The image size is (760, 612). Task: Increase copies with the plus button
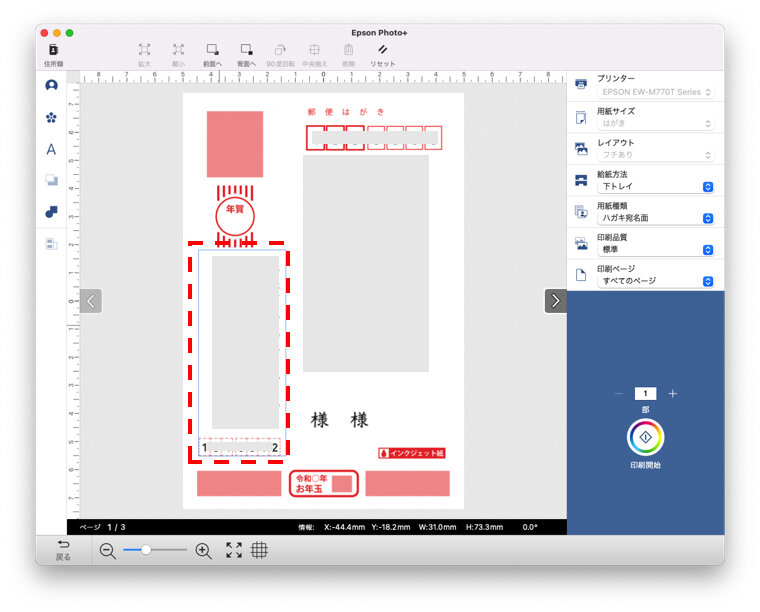672,394
